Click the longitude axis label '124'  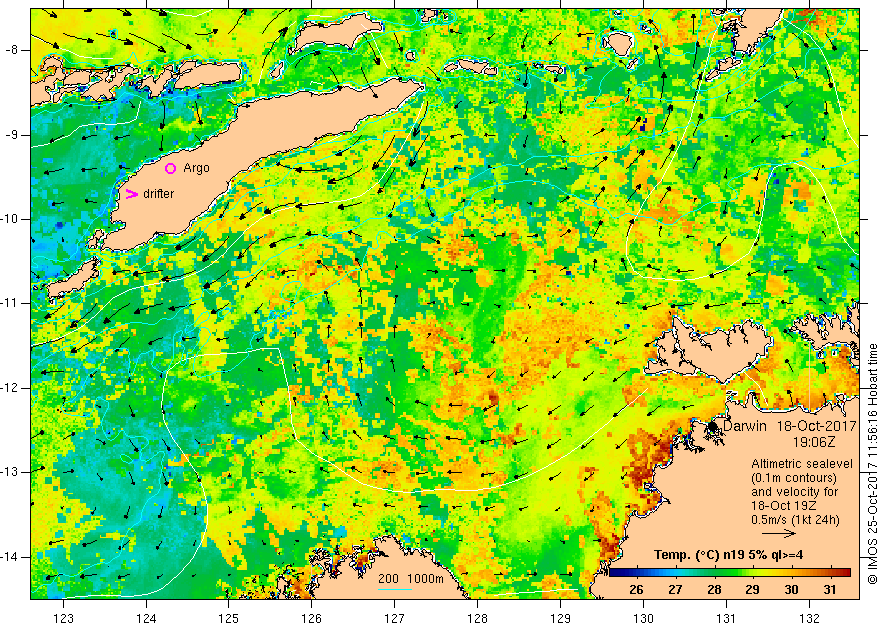click(146, 619)
